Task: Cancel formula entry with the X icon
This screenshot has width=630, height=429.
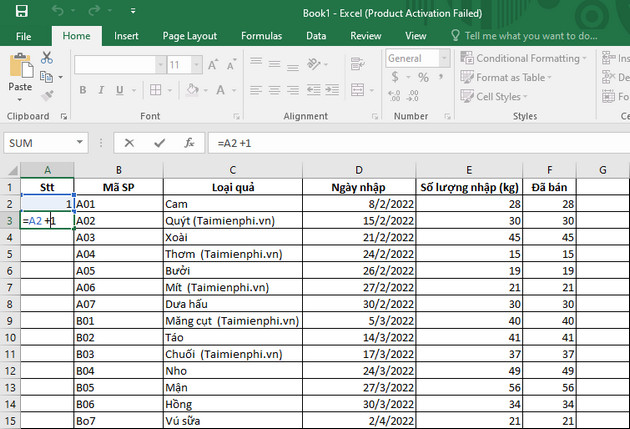Action: 129,143
